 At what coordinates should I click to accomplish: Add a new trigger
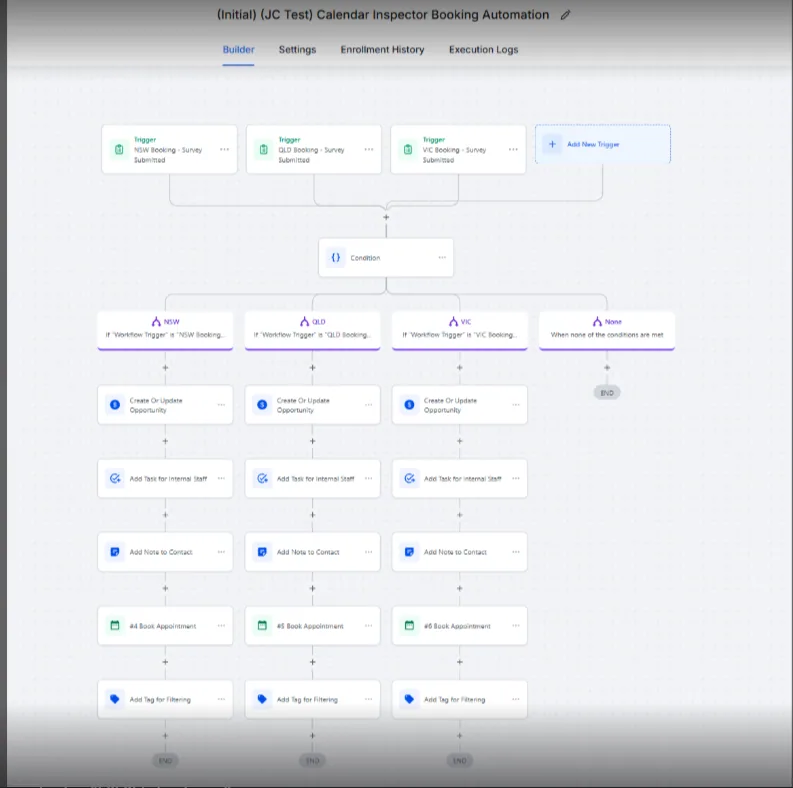tap(603, 144)
